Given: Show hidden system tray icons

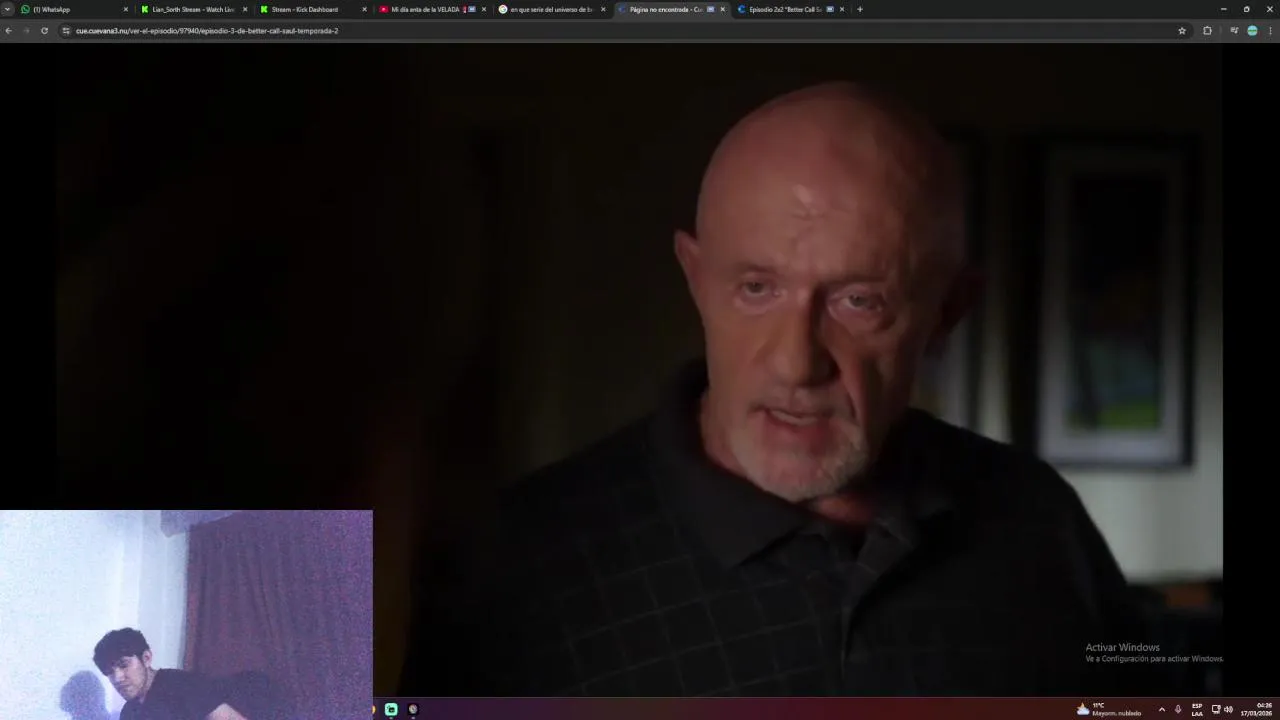Looking at the screenshot, I should click(1161, 709).
